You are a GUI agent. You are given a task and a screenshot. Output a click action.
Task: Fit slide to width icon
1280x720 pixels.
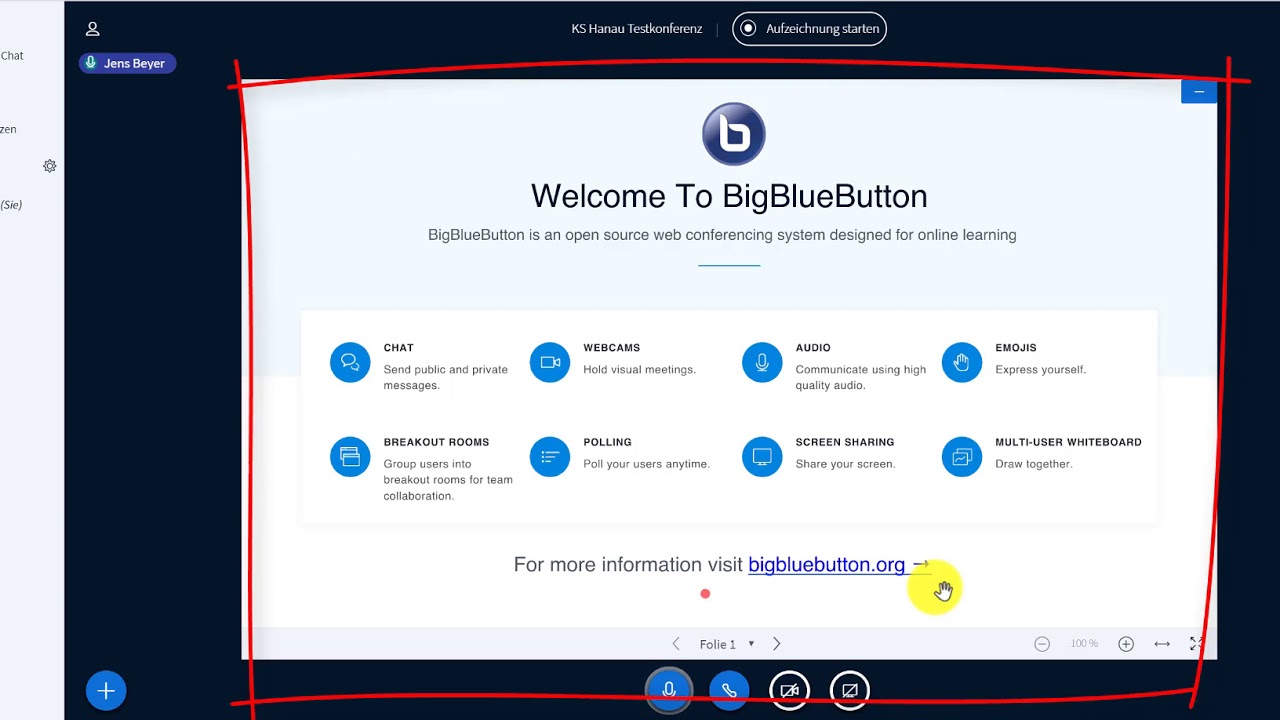pyautogui.click(x=1162, y=644)
